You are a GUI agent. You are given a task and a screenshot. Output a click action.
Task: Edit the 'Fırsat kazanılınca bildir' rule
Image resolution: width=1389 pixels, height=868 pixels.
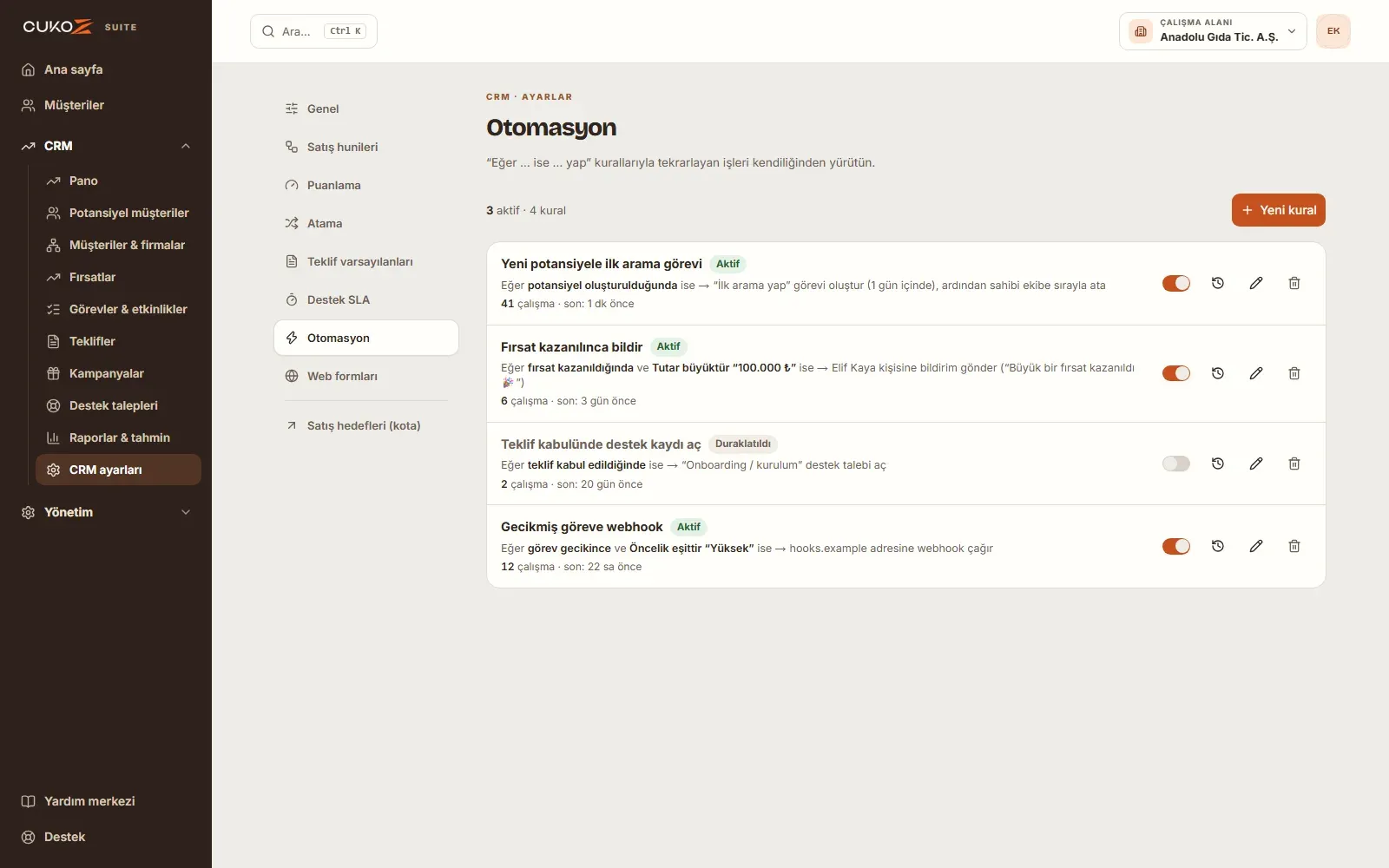[x=1256, y=373]
